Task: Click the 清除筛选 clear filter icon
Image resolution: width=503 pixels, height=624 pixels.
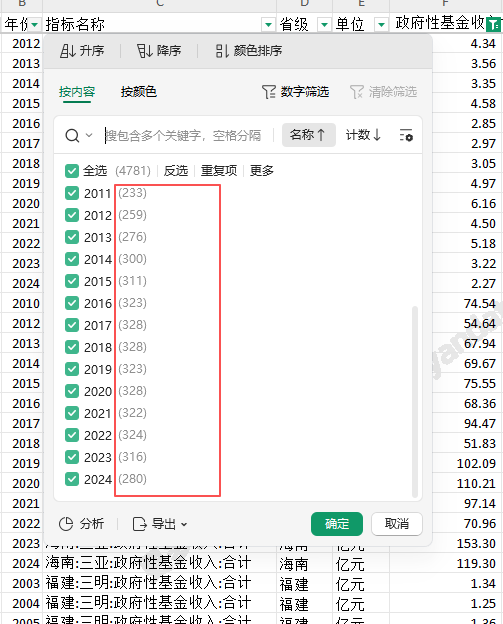Action: [x=357, y=92]
